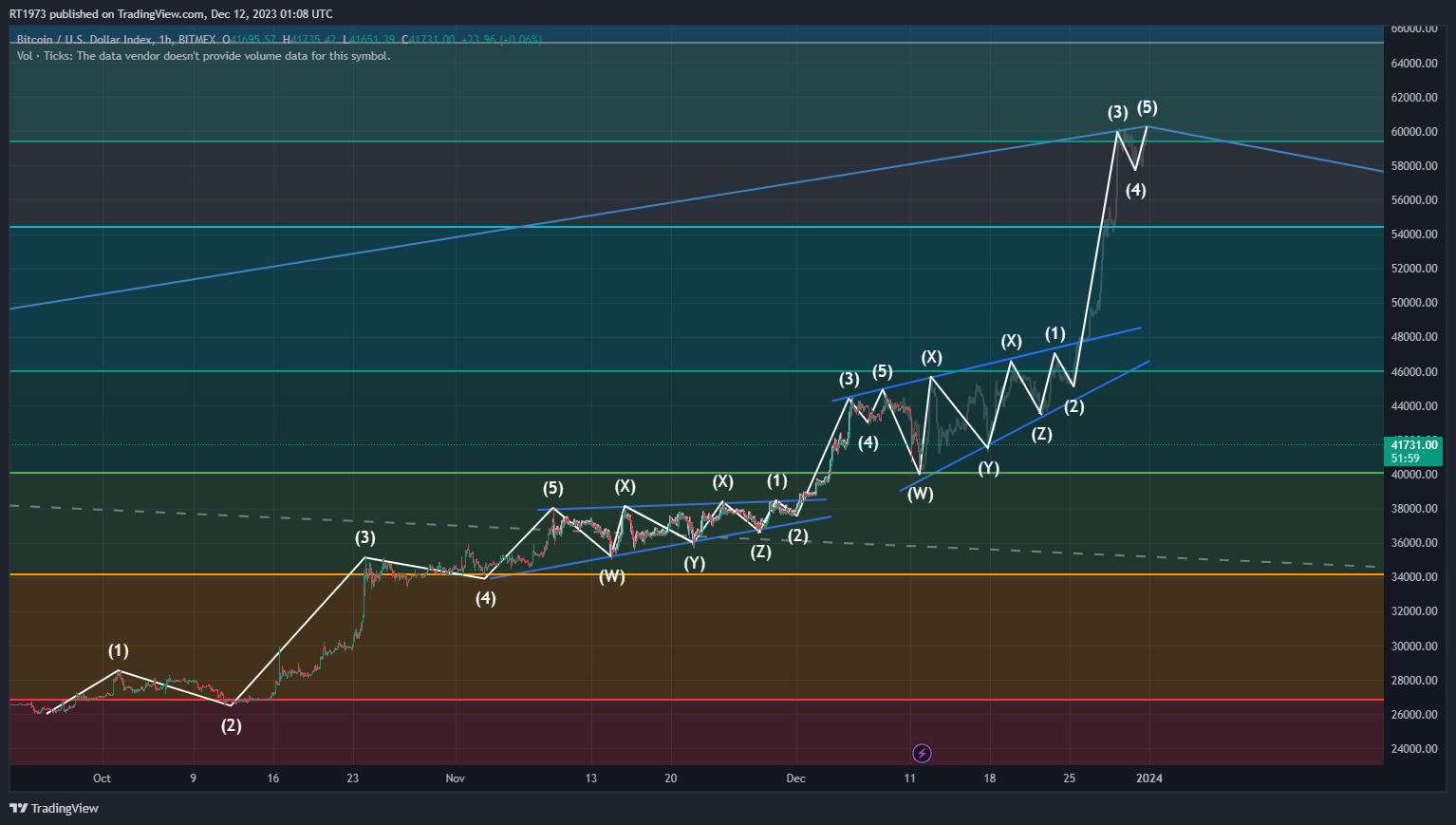Click the Oct label on the time axis
Image resolution: width=1456 pixels, height=825 pixels.
pos(102,778)
